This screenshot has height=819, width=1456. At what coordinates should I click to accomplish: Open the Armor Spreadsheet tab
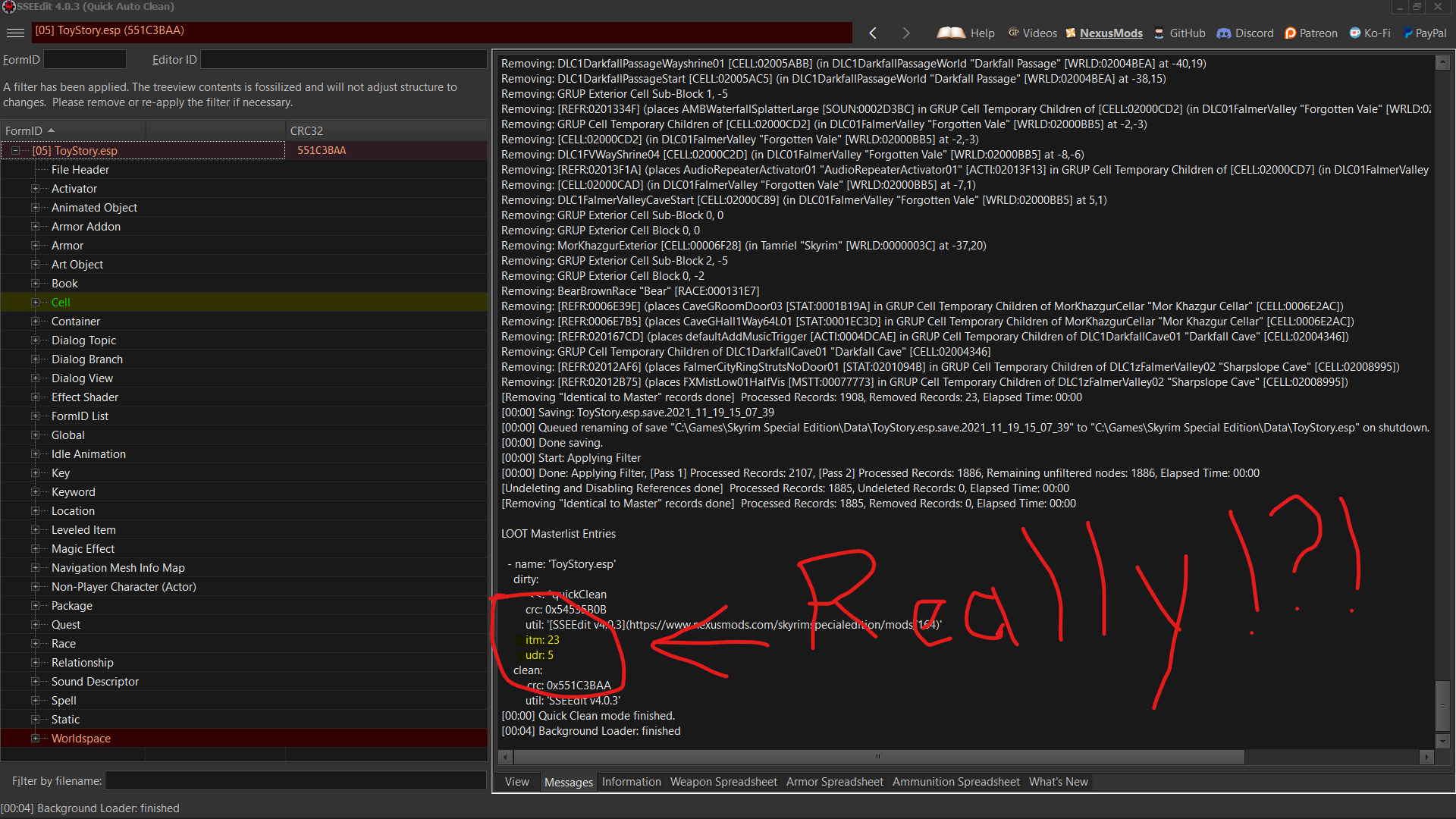point(835,782)
